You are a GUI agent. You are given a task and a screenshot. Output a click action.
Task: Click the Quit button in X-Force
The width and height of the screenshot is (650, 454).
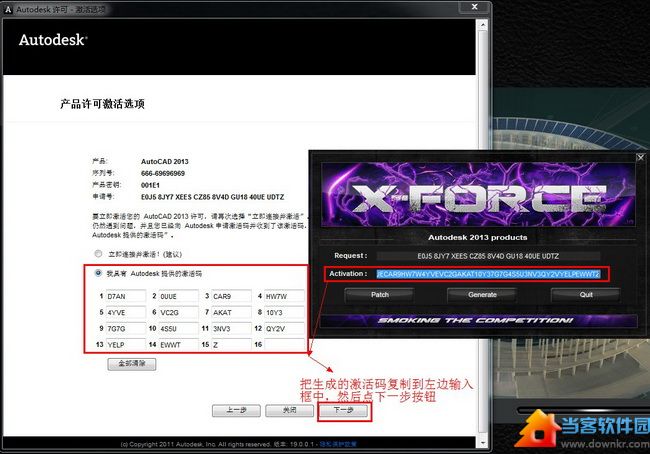pos(586,295)
